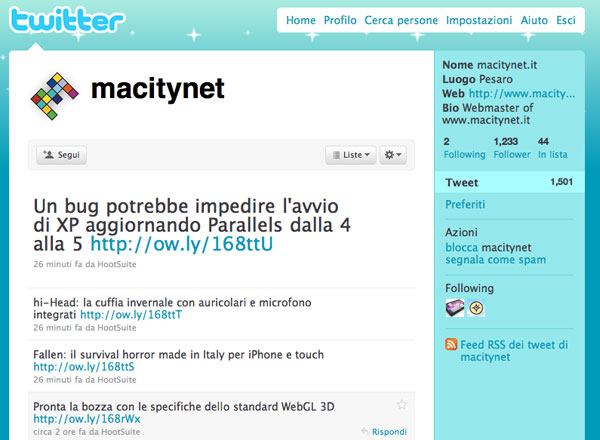Click the Twitter logo

[x=67, y=21]
